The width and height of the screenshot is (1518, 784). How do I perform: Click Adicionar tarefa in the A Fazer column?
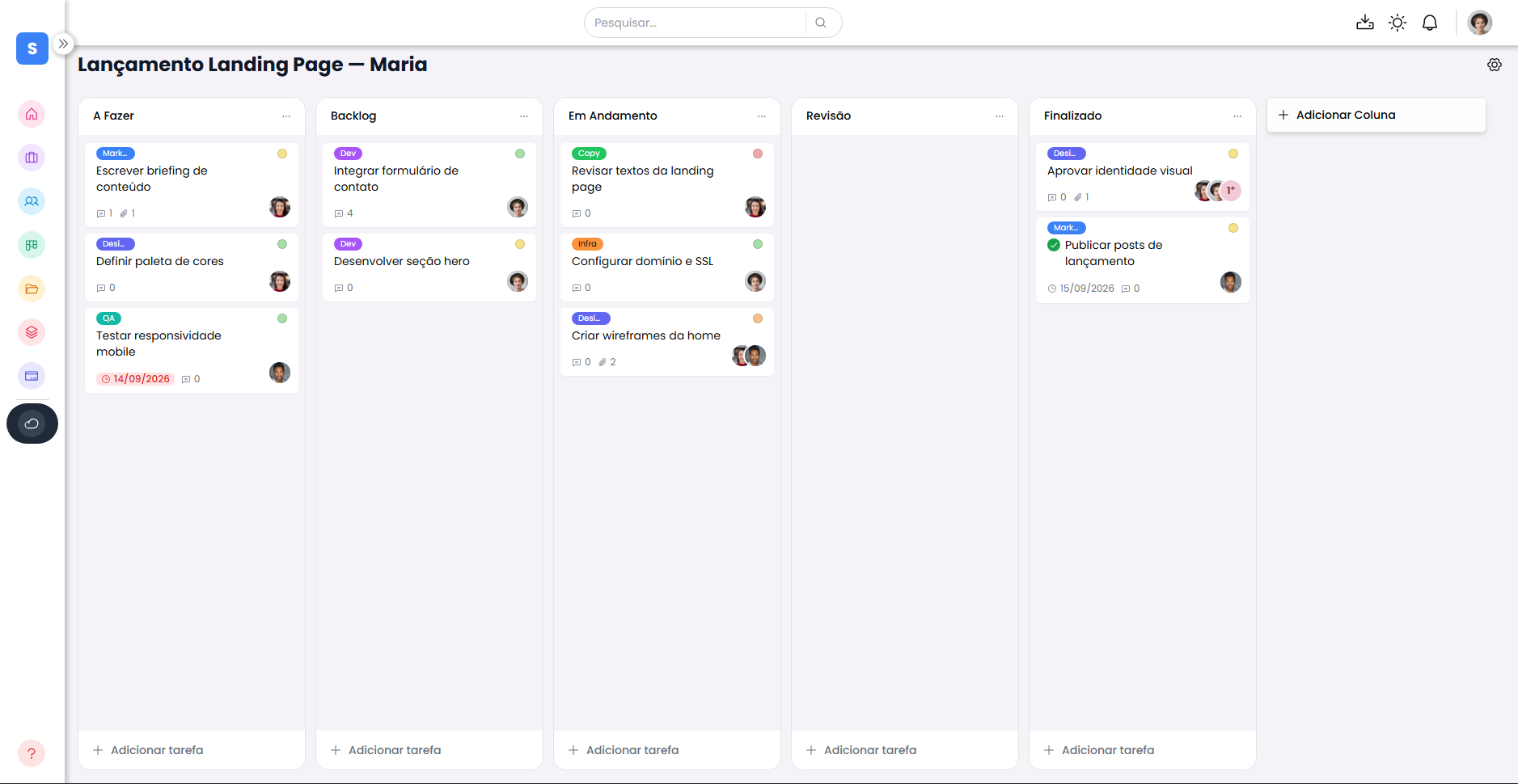pyautogui.click(x=192, y=750)
